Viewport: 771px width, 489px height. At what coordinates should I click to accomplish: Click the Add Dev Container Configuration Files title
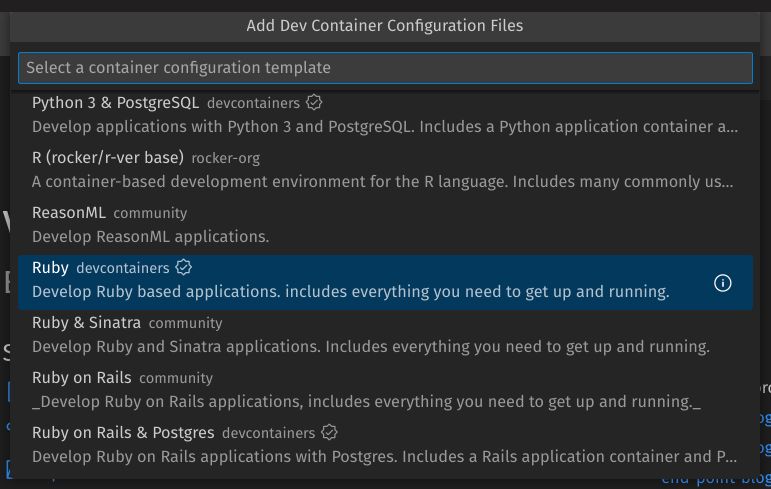385,25
